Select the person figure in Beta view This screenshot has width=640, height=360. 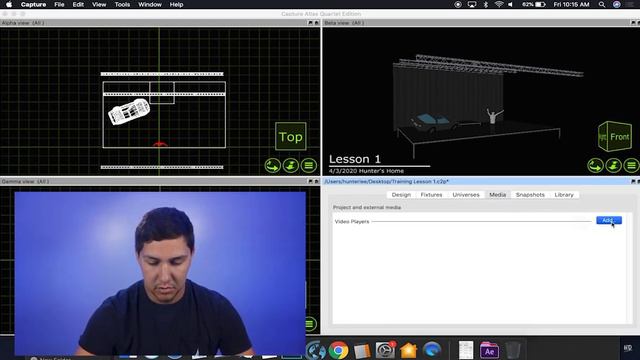(493, 116)
